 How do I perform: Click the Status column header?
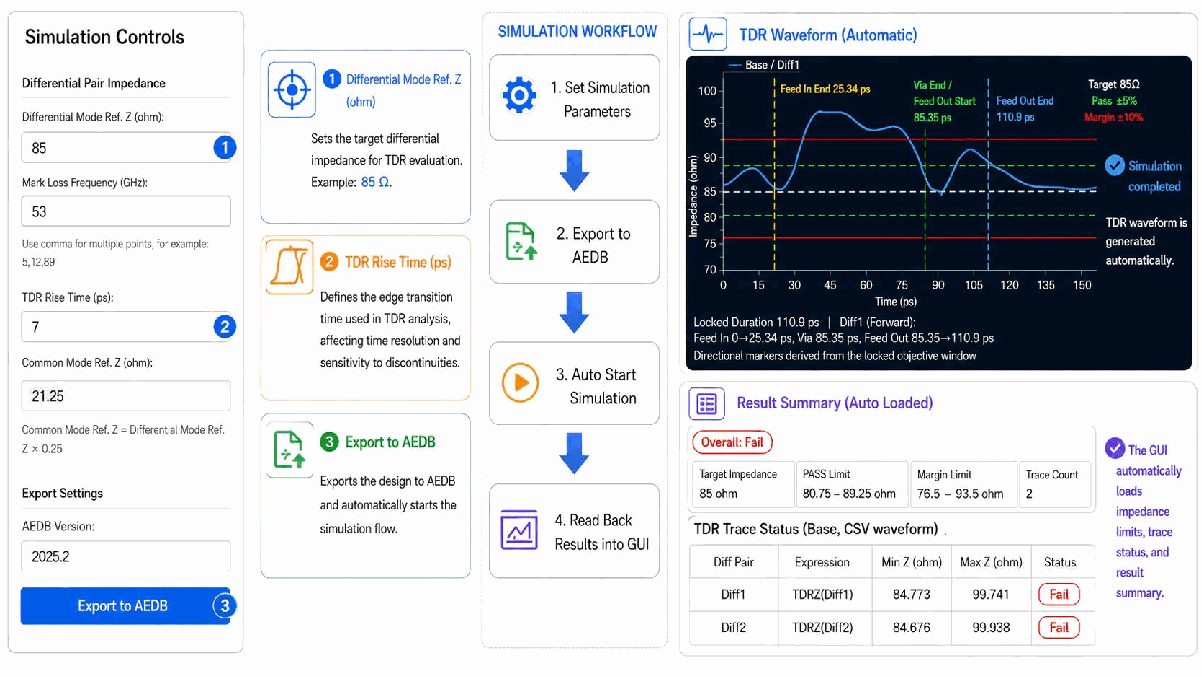coord(1060,562)
